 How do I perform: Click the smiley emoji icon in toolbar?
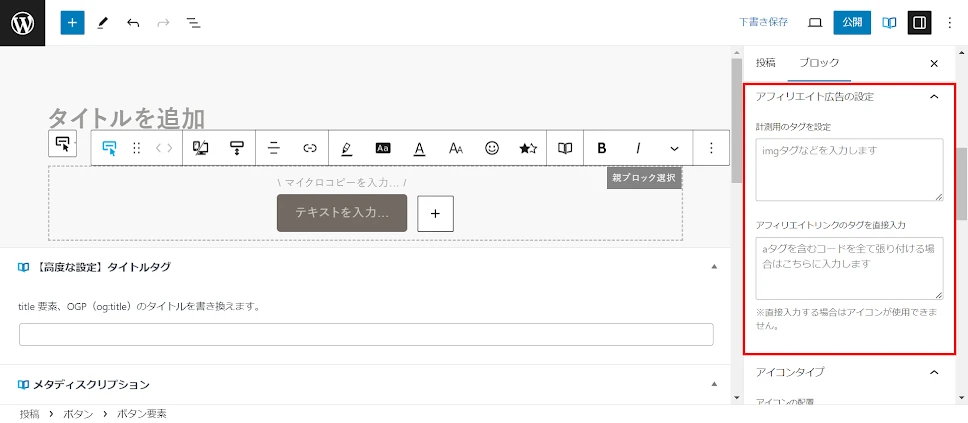coord(492,148)
